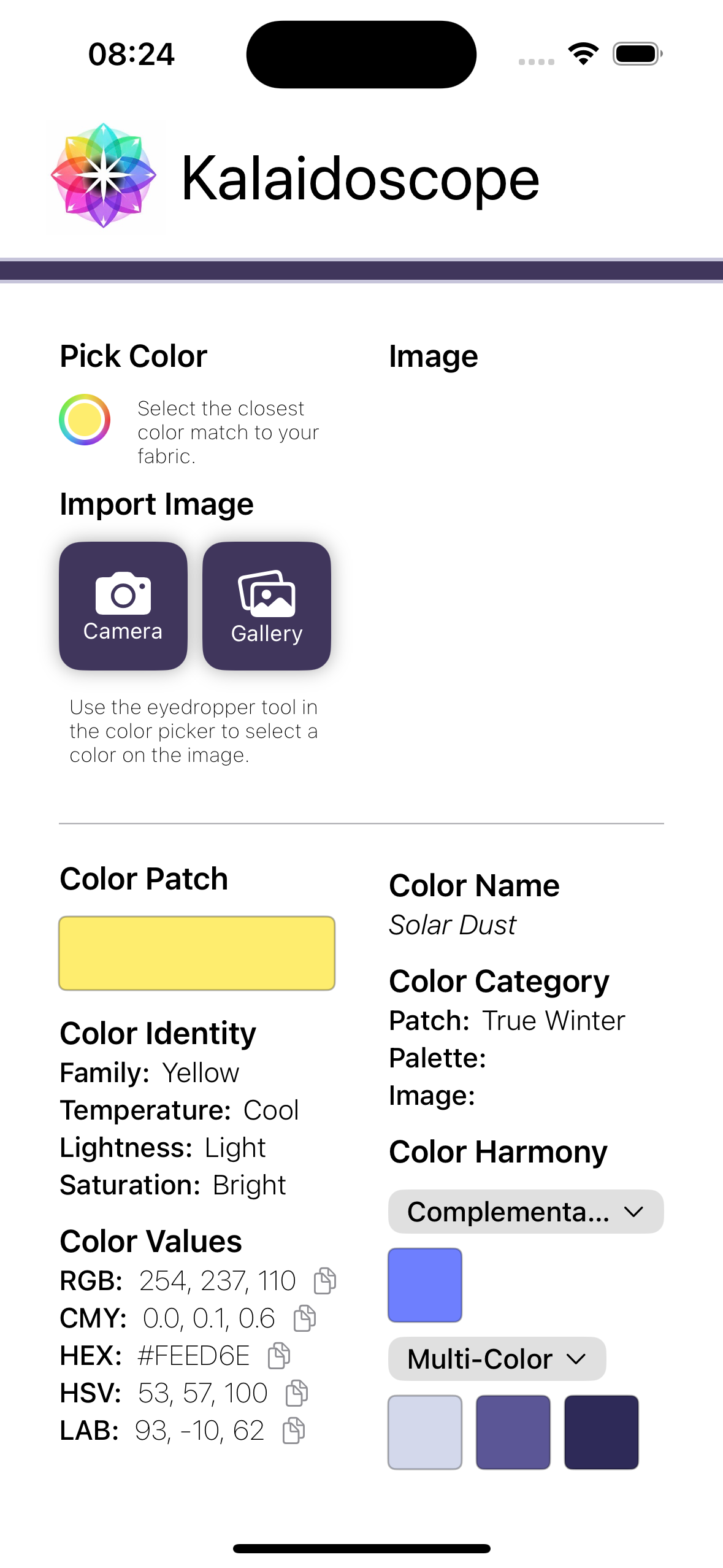The height and width of the screenshot is (1568, 723).
Task: Select the blue complementary color swatch
Action: [x=425, y=1285]
